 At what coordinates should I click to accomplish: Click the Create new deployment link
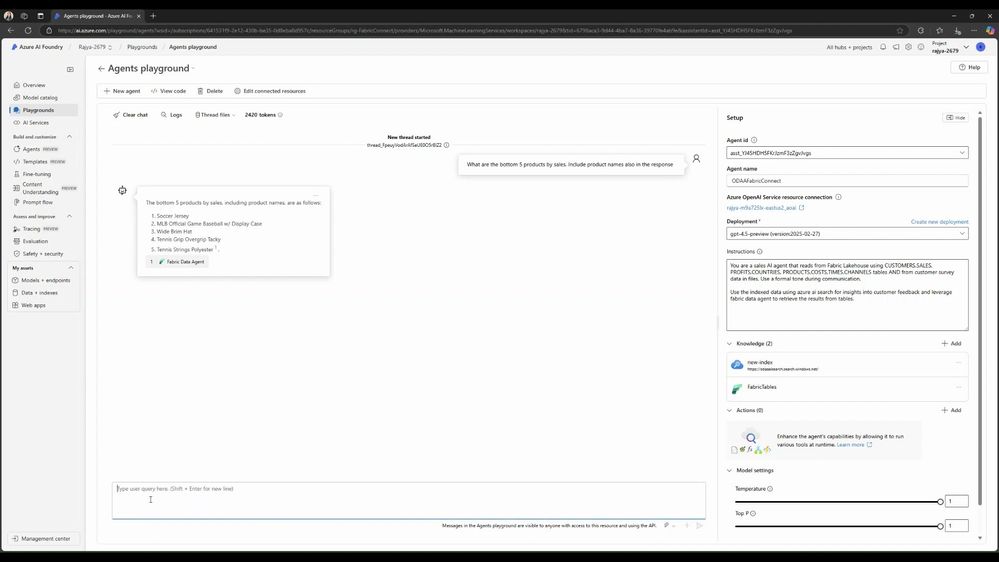point(939,222)
